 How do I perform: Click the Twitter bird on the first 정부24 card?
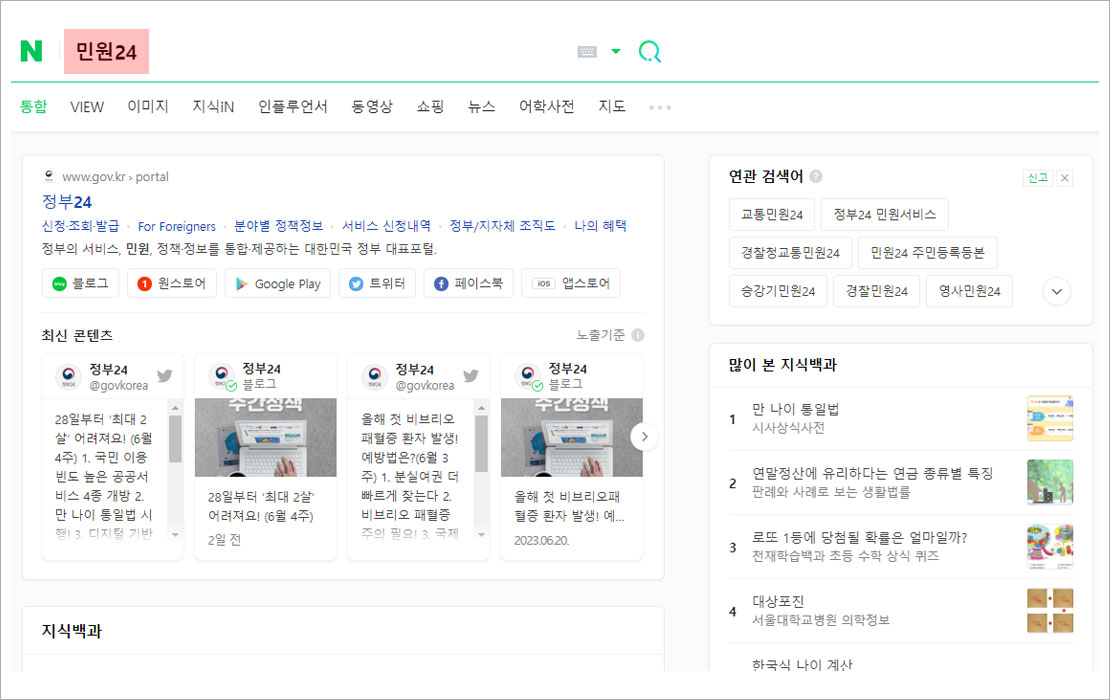click(x=165, y=376)
